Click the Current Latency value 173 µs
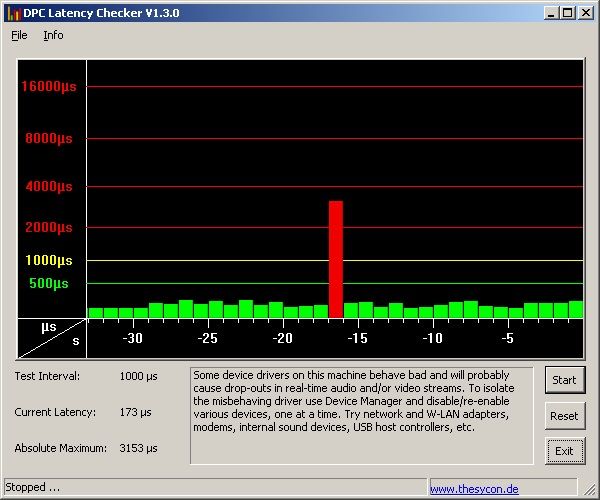 (135, 412)
